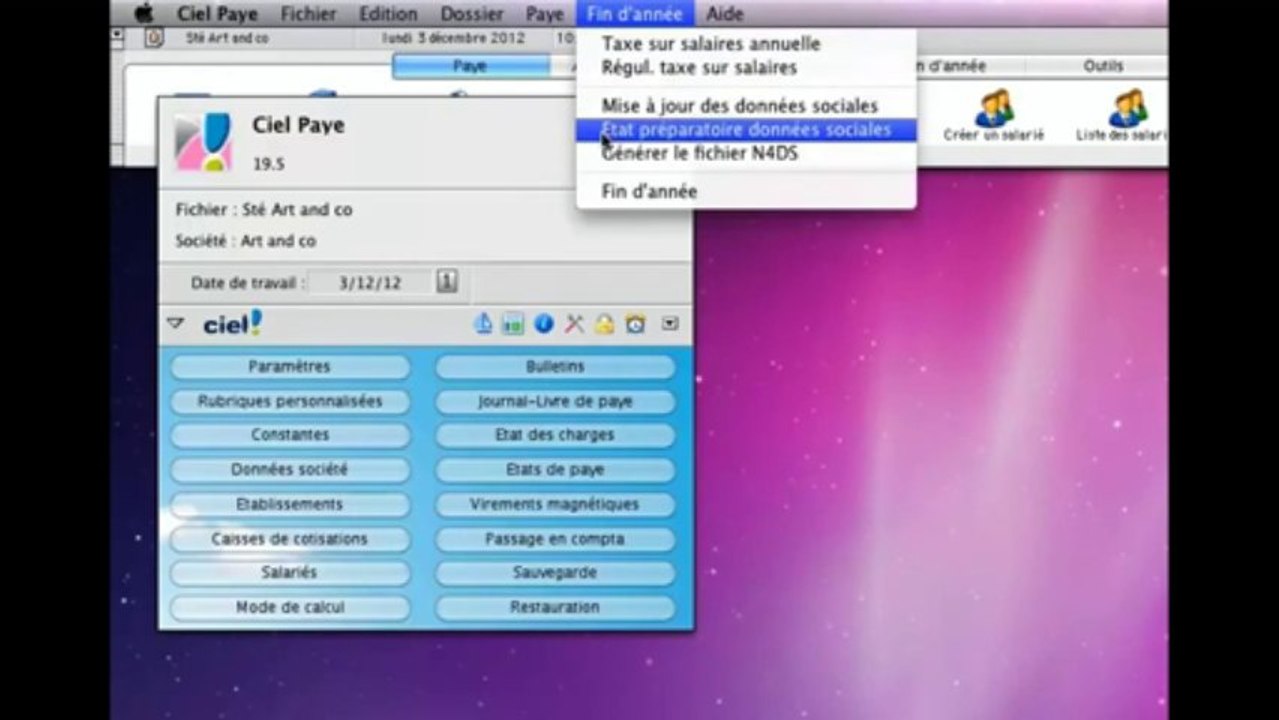Click the Ciel Paye application logo
Viewport: 1279px width, 720px height.
(204, 142)
